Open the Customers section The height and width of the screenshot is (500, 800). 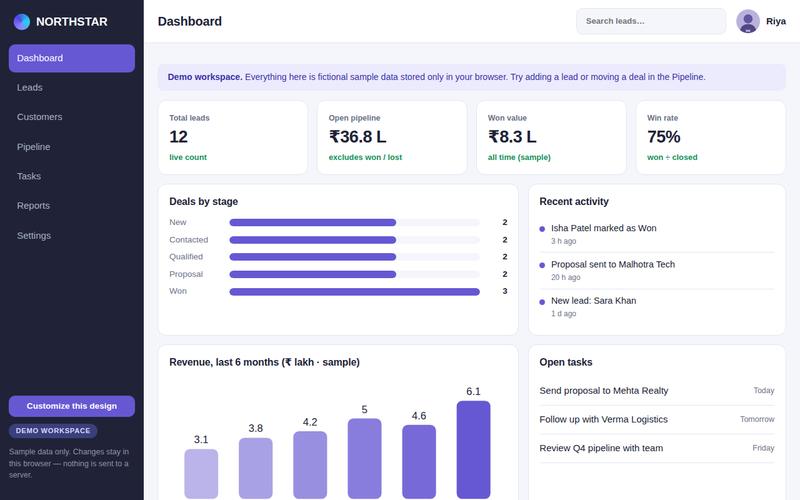tap(72, 117)
